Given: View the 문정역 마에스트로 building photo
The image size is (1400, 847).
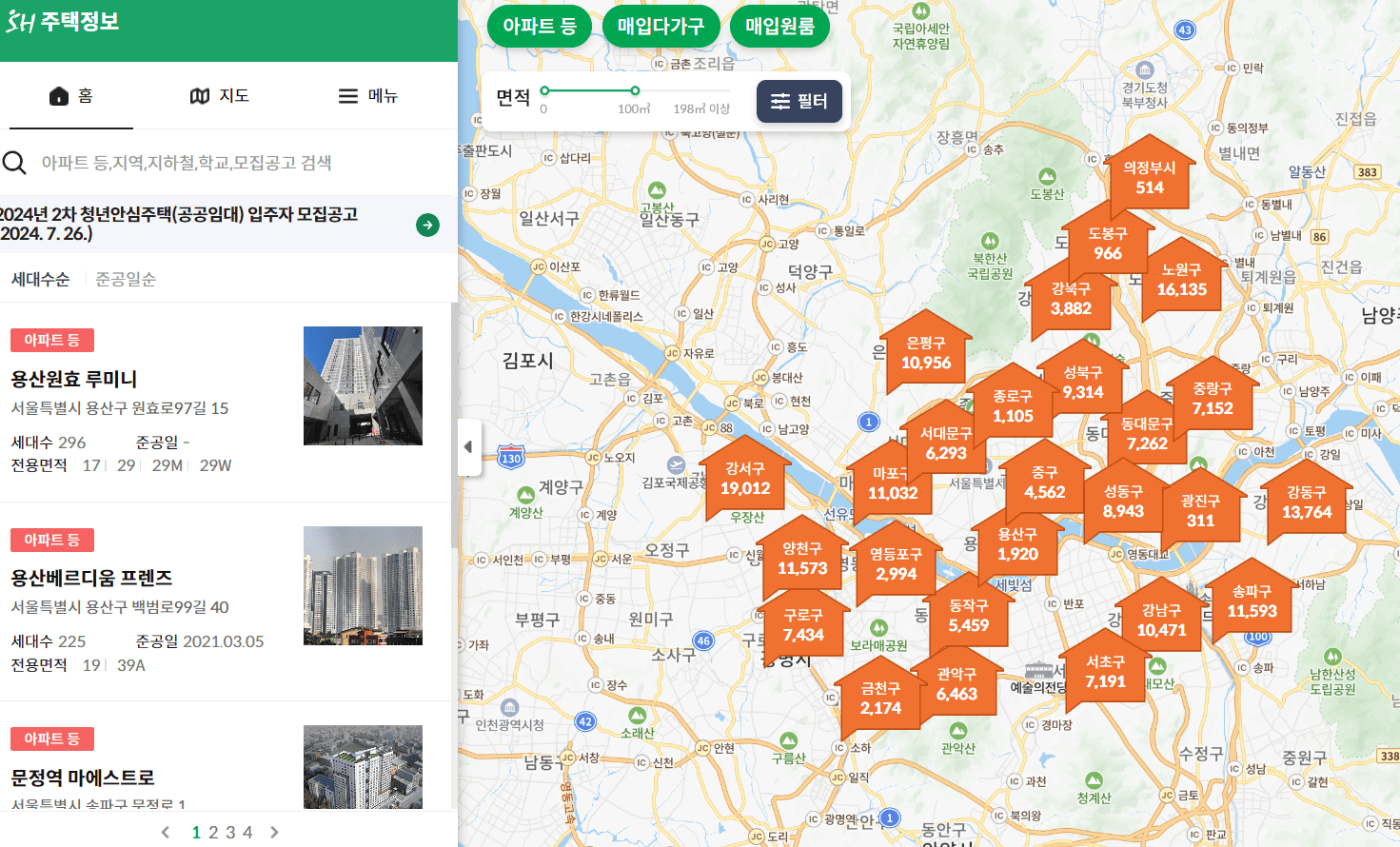Looking at the screenshot, I should coord(363,767).
